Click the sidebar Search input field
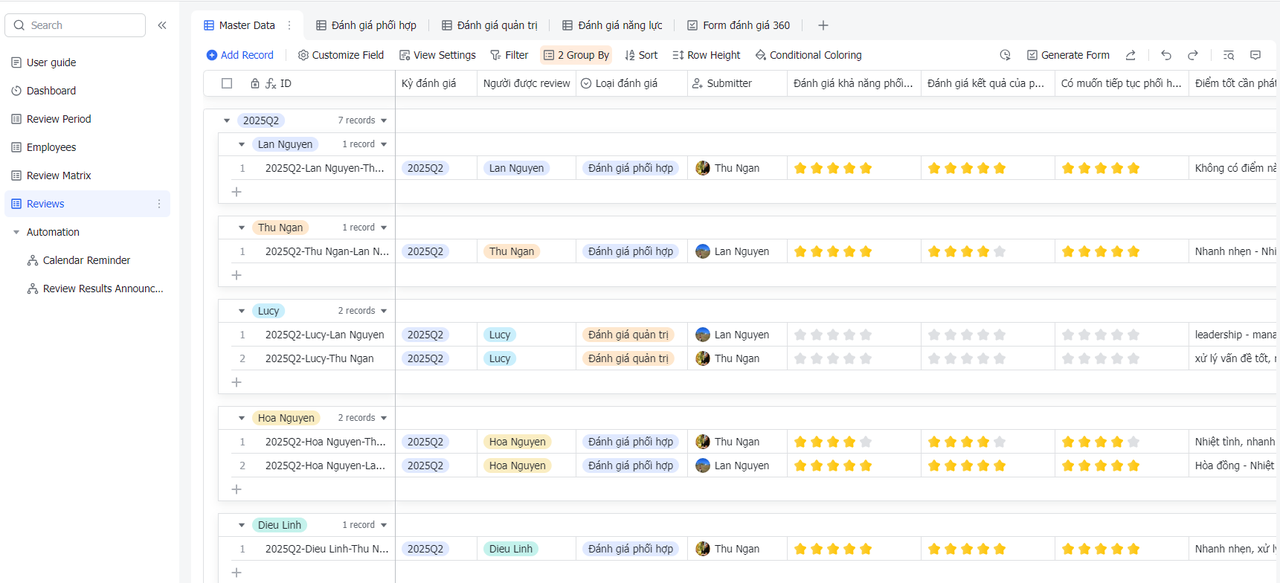1280x583 pixels. pos(80,25)
